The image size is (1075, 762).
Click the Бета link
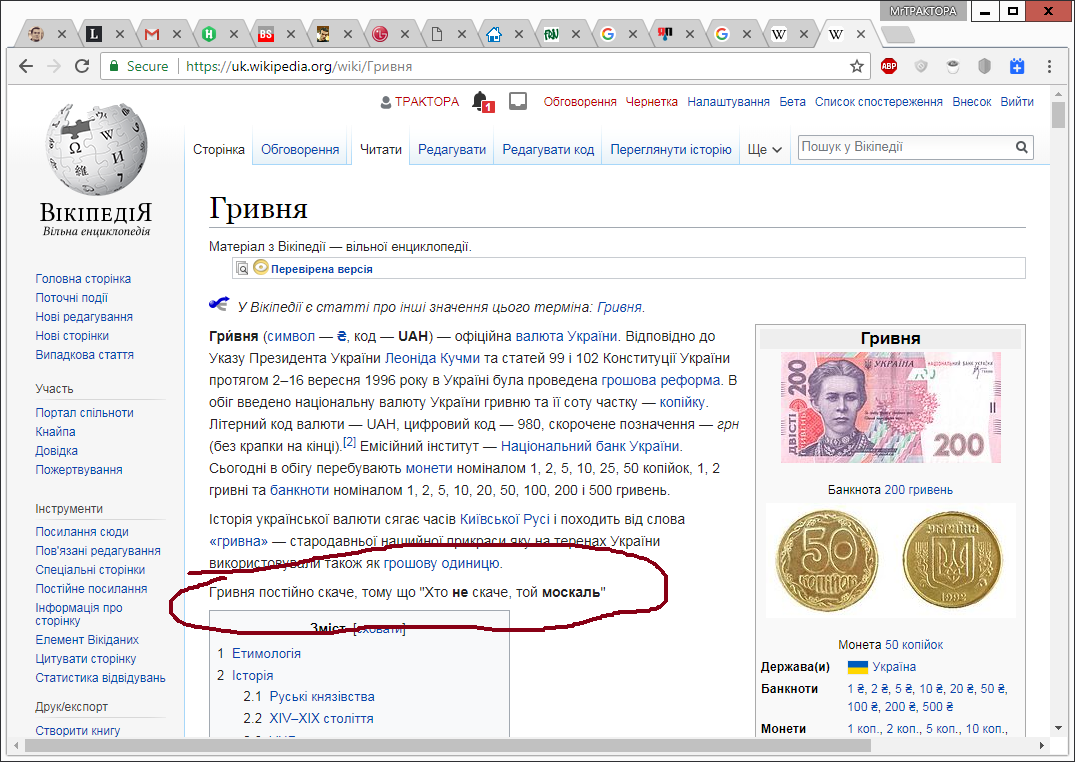[793, 102]
